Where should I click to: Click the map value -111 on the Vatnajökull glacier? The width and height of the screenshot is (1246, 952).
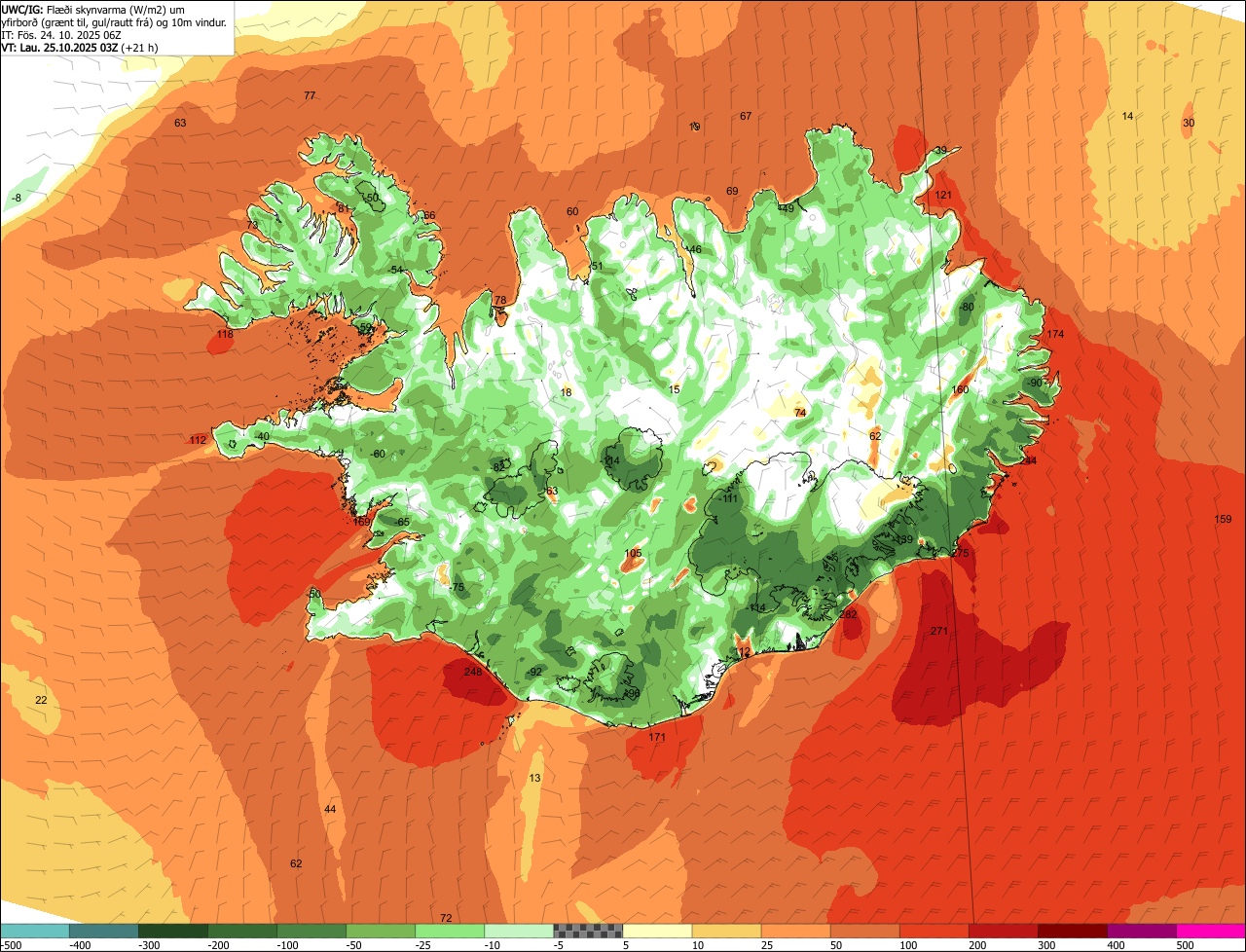click(728, 498)
